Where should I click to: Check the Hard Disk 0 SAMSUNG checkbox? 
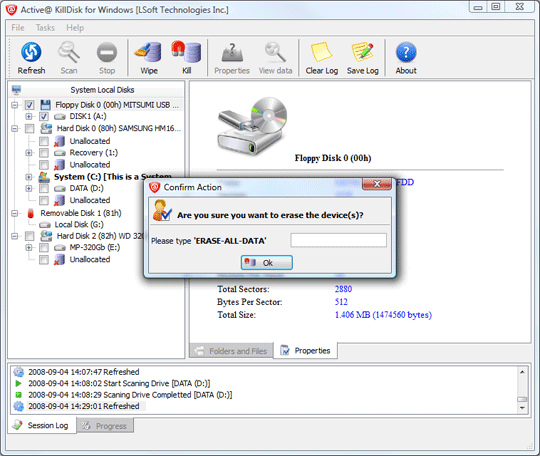click(30, 128)
